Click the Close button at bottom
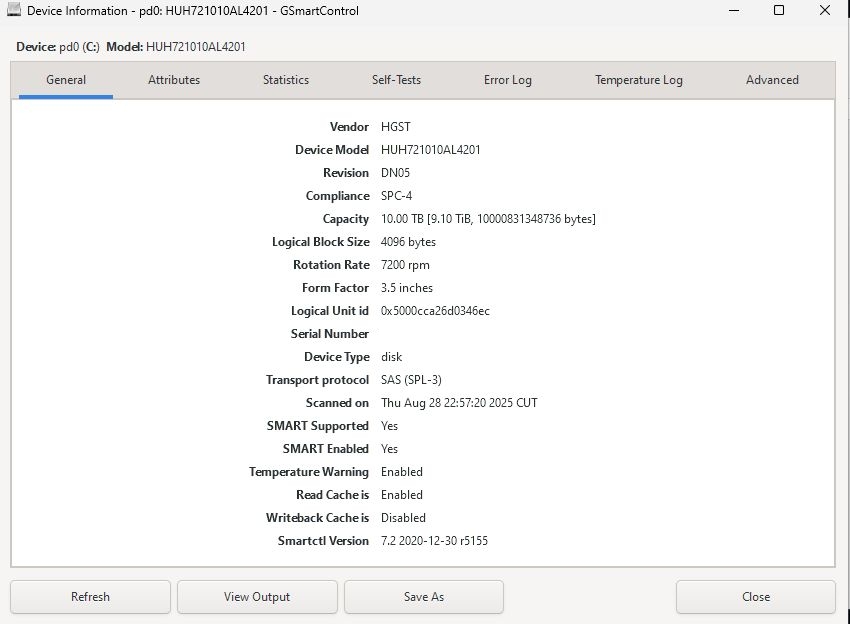 (756, 597)
